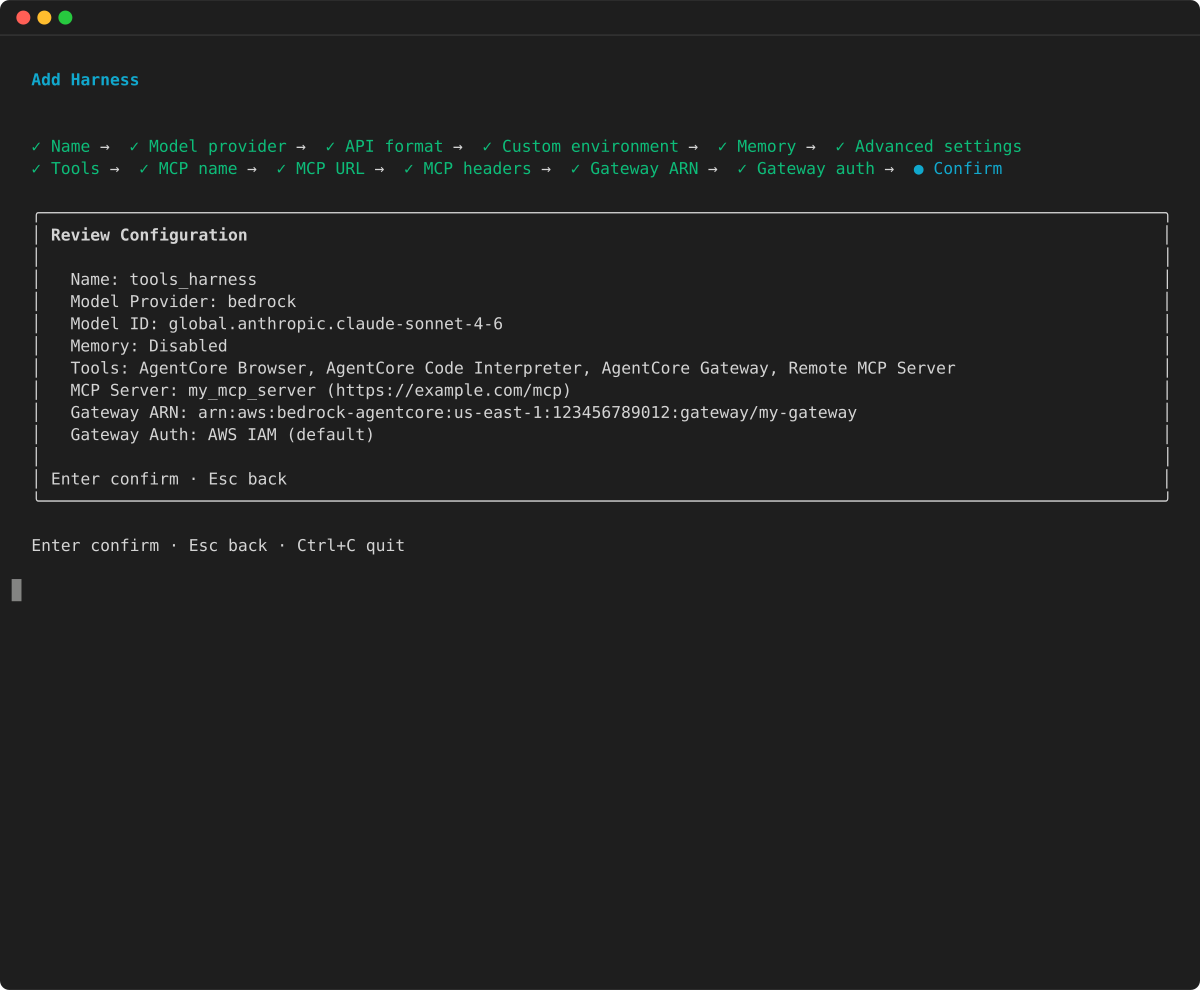Select the Name step in breadcrumb
Viewport: 1200px width, 990px height.
coord(61,147)
